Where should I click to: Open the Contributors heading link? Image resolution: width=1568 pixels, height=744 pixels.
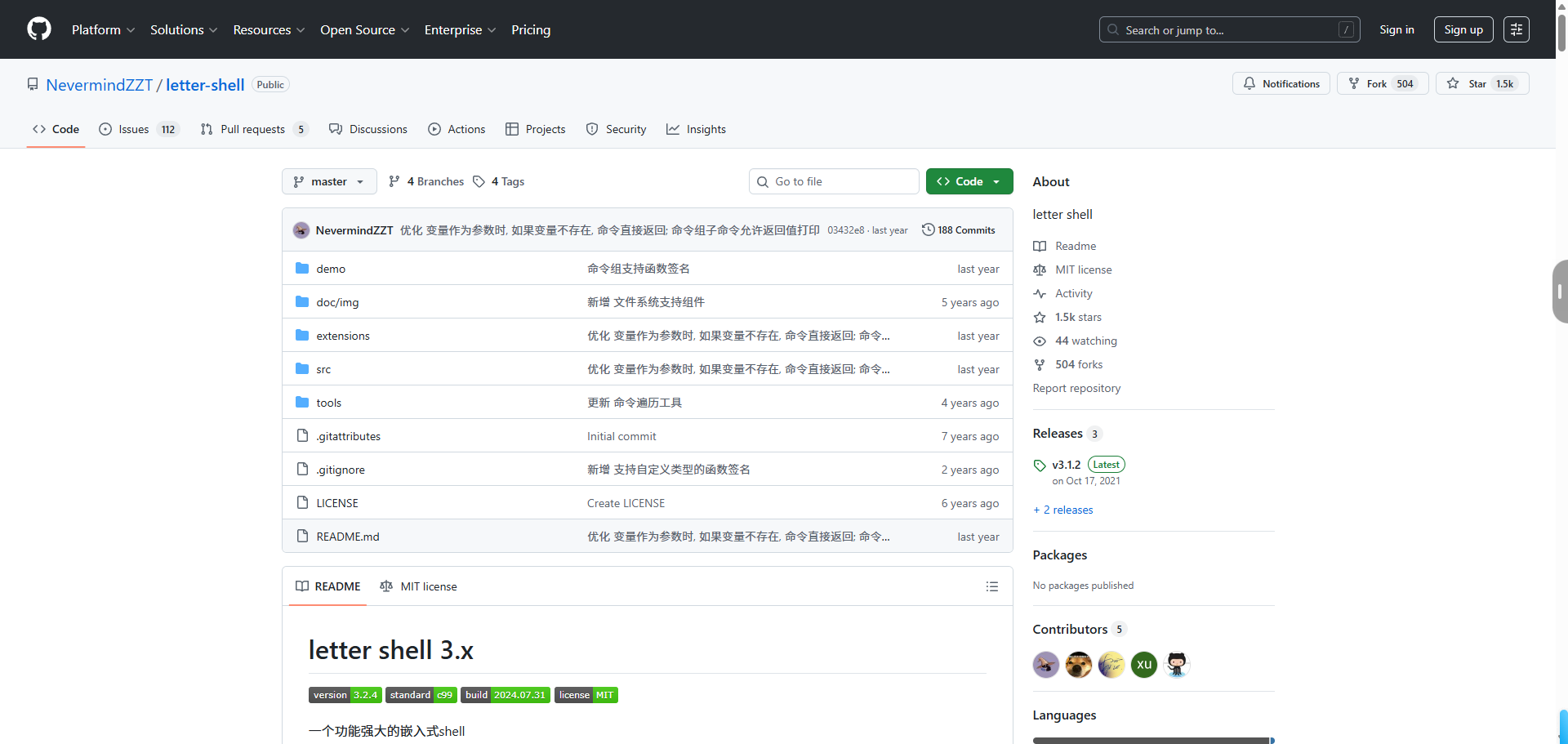click(1080, 629)
